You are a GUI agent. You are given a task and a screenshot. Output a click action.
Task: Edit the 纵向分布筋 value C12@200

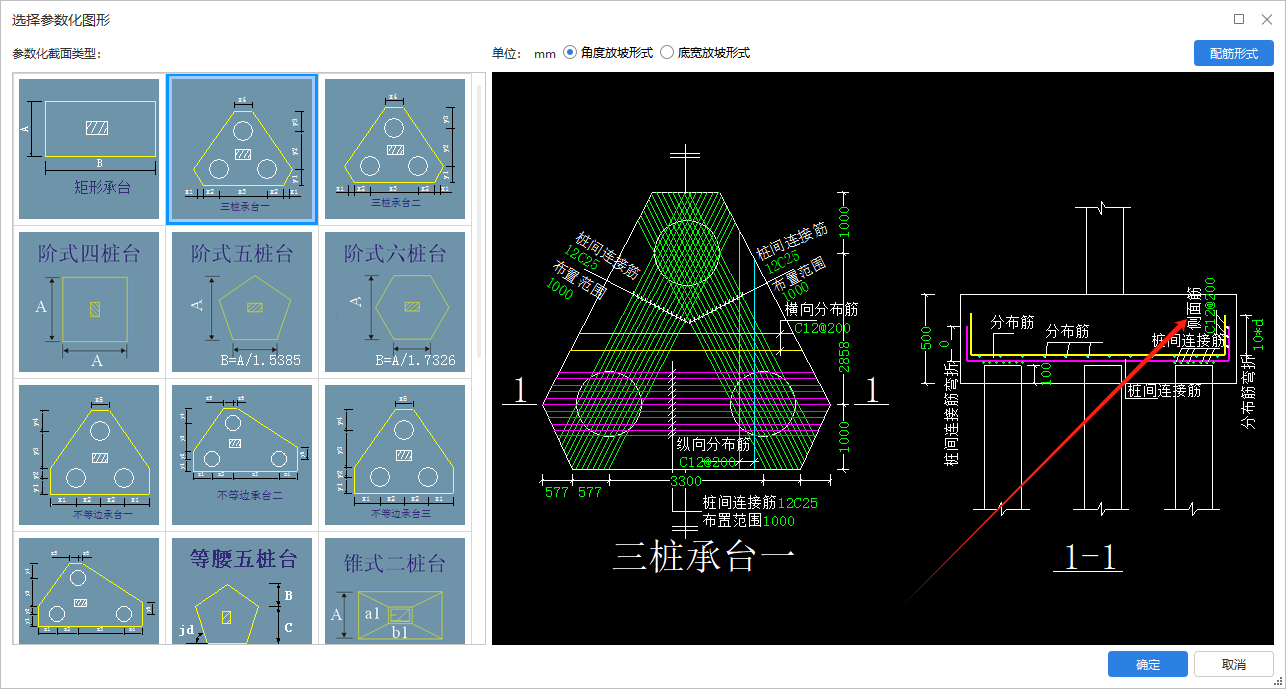[709, 462]
